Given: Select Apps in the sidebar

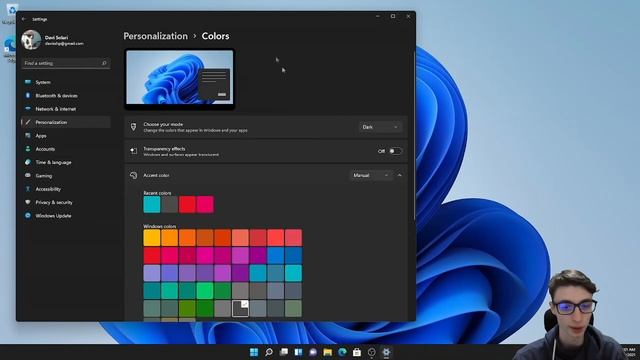Looking at the screenshot, I should [x=66, y=136].
